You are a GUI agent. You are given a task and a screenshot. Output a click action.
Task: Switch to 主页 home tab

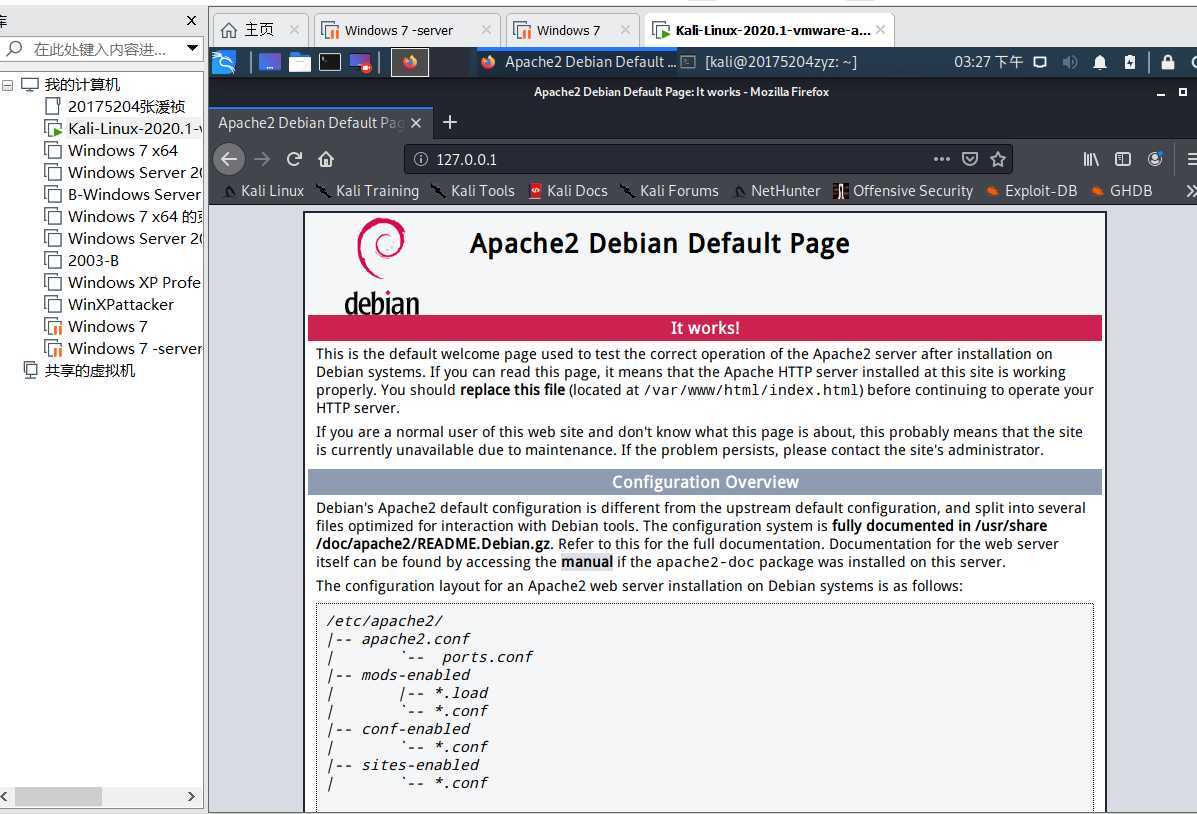coord(260,30)
